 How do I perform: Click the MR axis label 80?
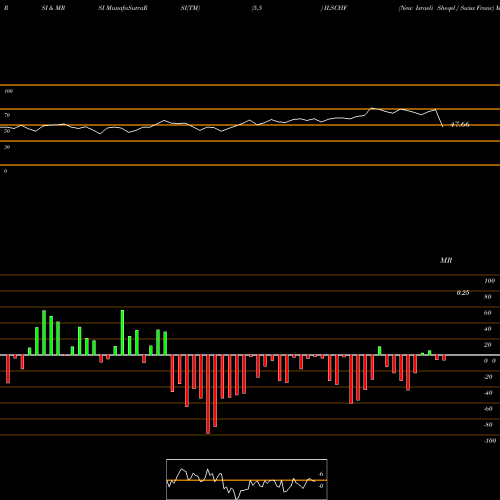(488, 297)
